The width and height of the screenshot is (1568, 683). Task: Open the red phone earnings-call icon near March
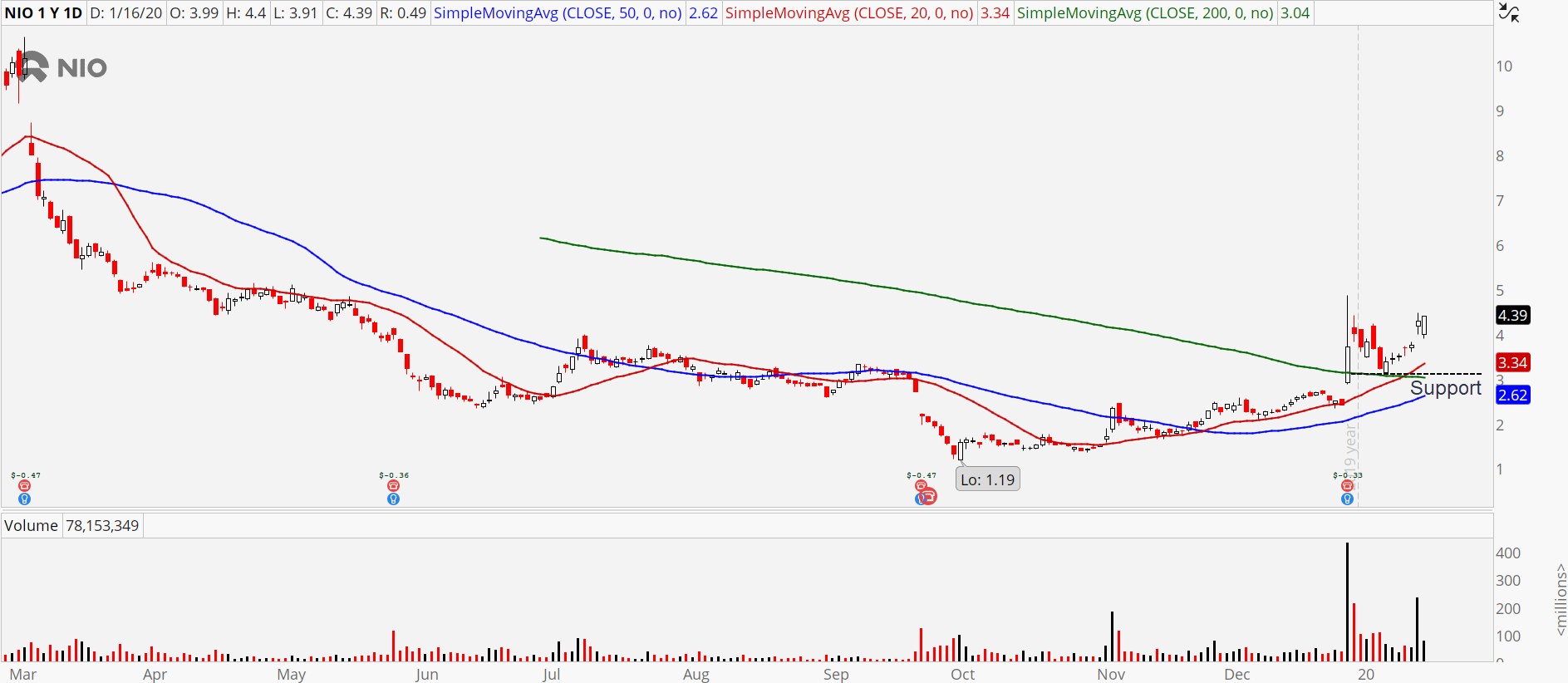[24, 486]
